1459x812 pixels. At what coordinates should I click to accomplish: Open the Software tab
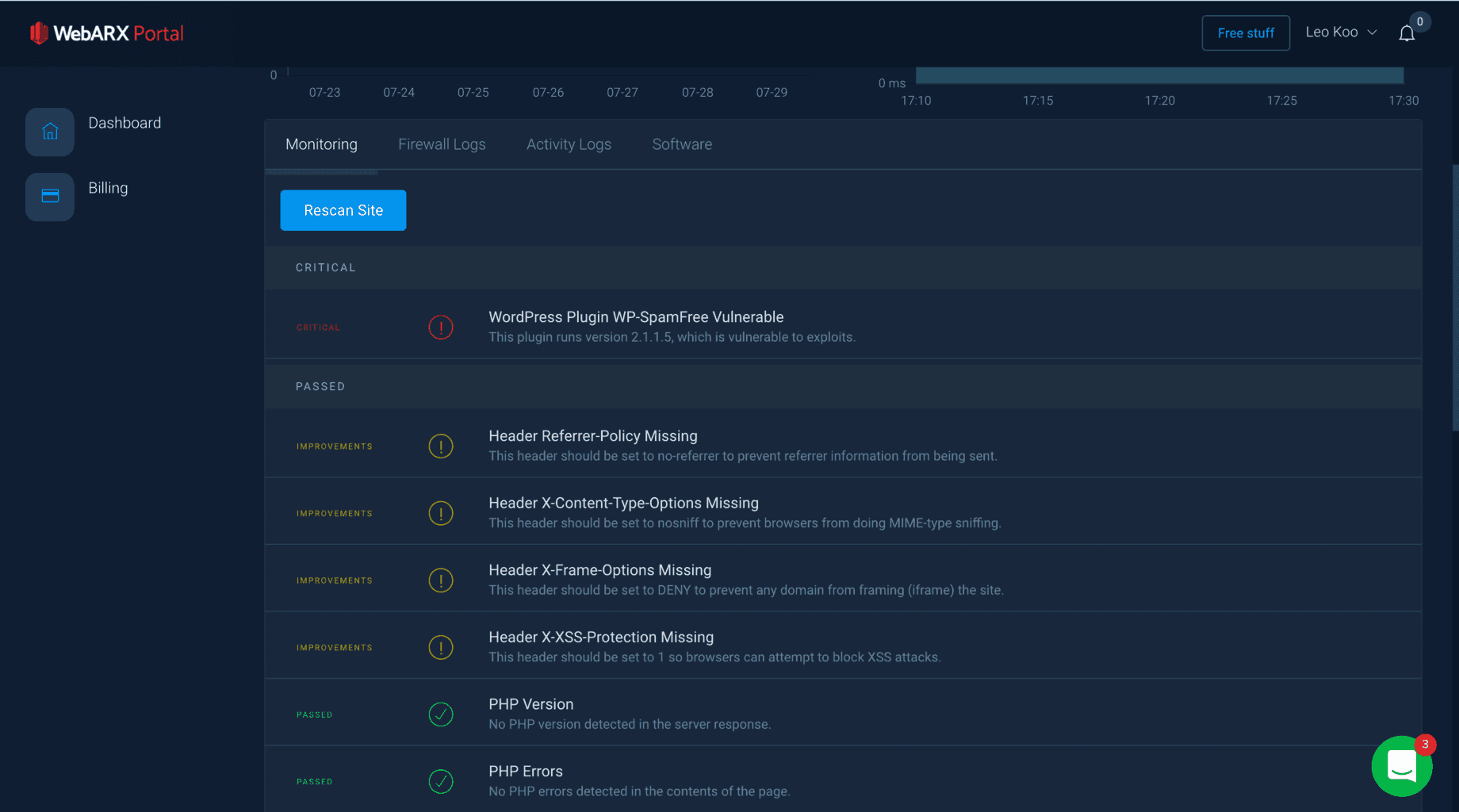(682, 144)
